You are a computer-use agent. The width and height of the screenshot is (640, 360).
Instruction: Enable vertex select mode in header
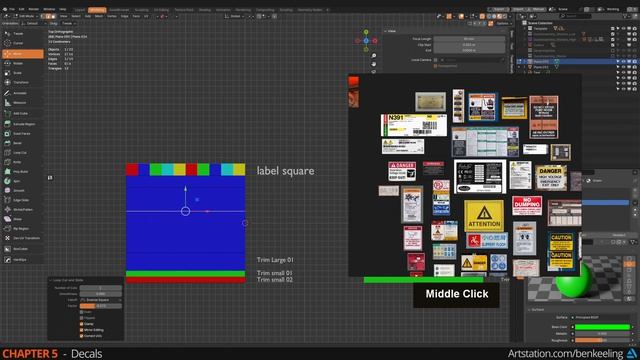tap(42, 16)
